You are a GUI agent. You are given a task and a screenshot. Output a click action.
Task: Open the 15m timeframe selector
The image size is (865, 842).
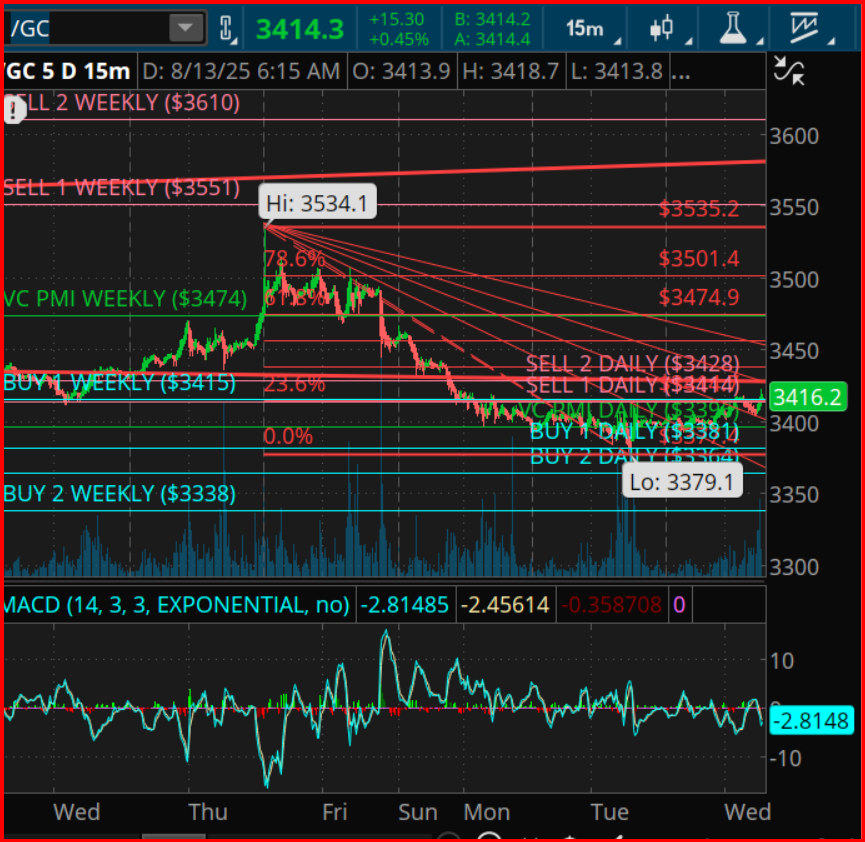click(590, 28)
